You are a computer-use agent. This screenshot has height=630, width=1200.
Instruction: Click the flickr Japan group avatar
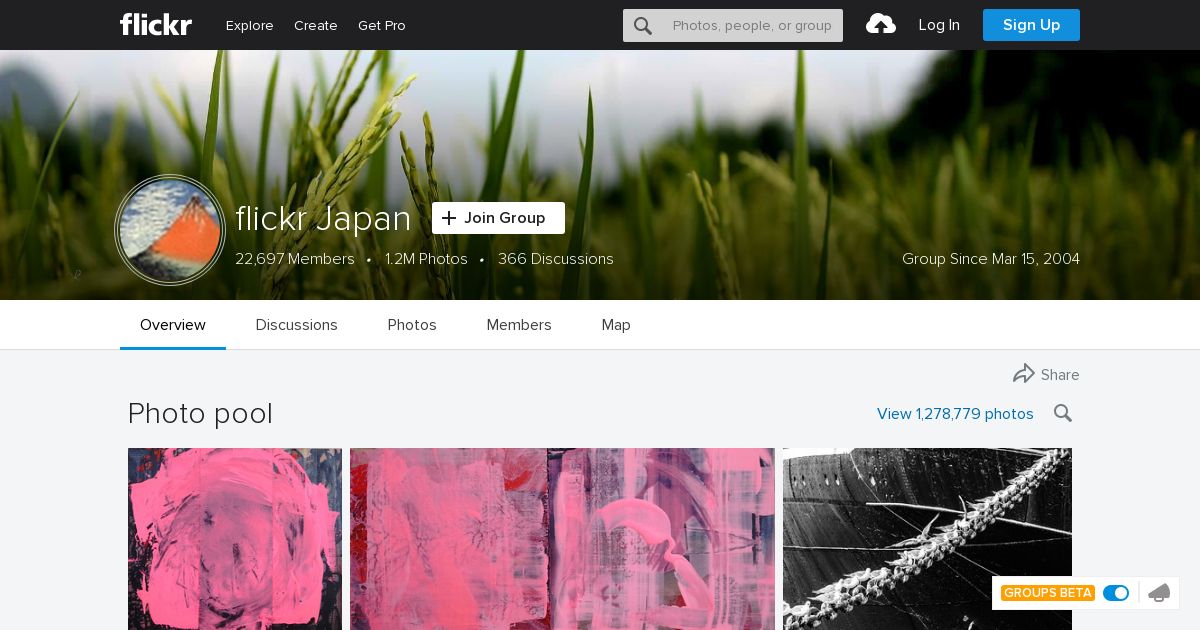click(170, 230)
